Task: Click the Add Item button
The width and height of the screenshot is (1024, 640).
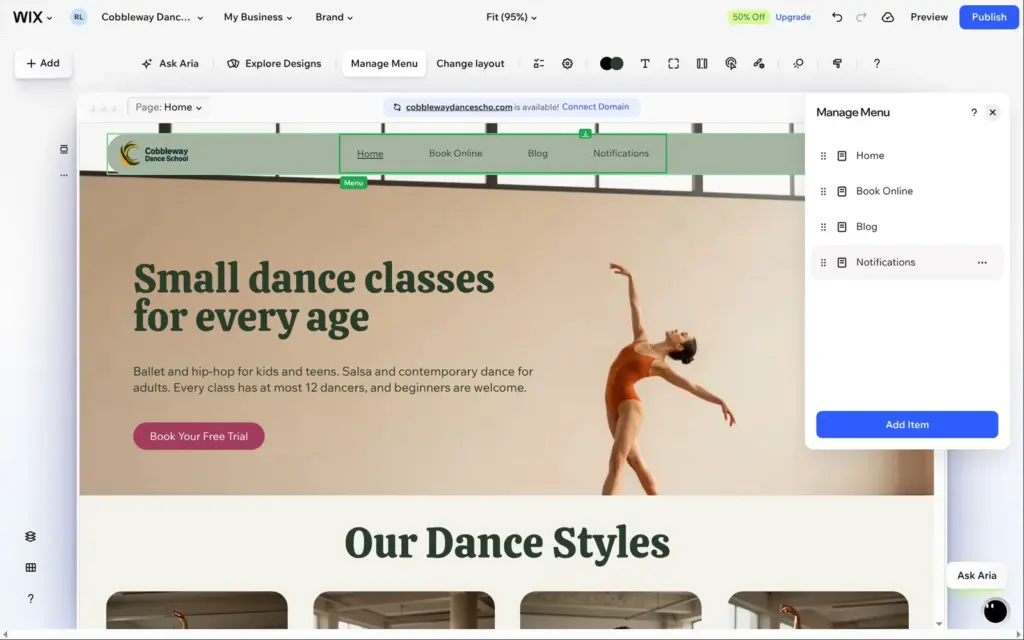Action: [x=906, y=424]
